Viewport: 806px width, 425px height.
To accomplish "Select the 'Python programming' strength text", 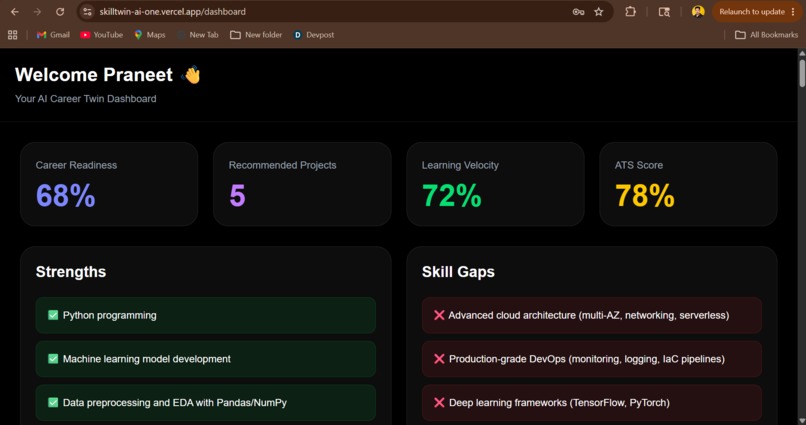I will coord(109,316).
